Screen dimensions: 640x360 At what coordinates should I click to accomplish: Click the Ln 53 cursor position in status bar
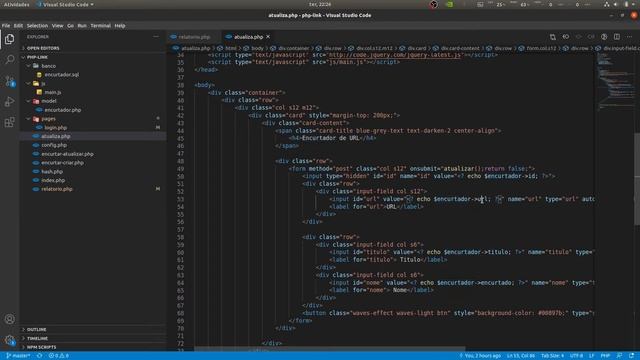click(521, 356)
